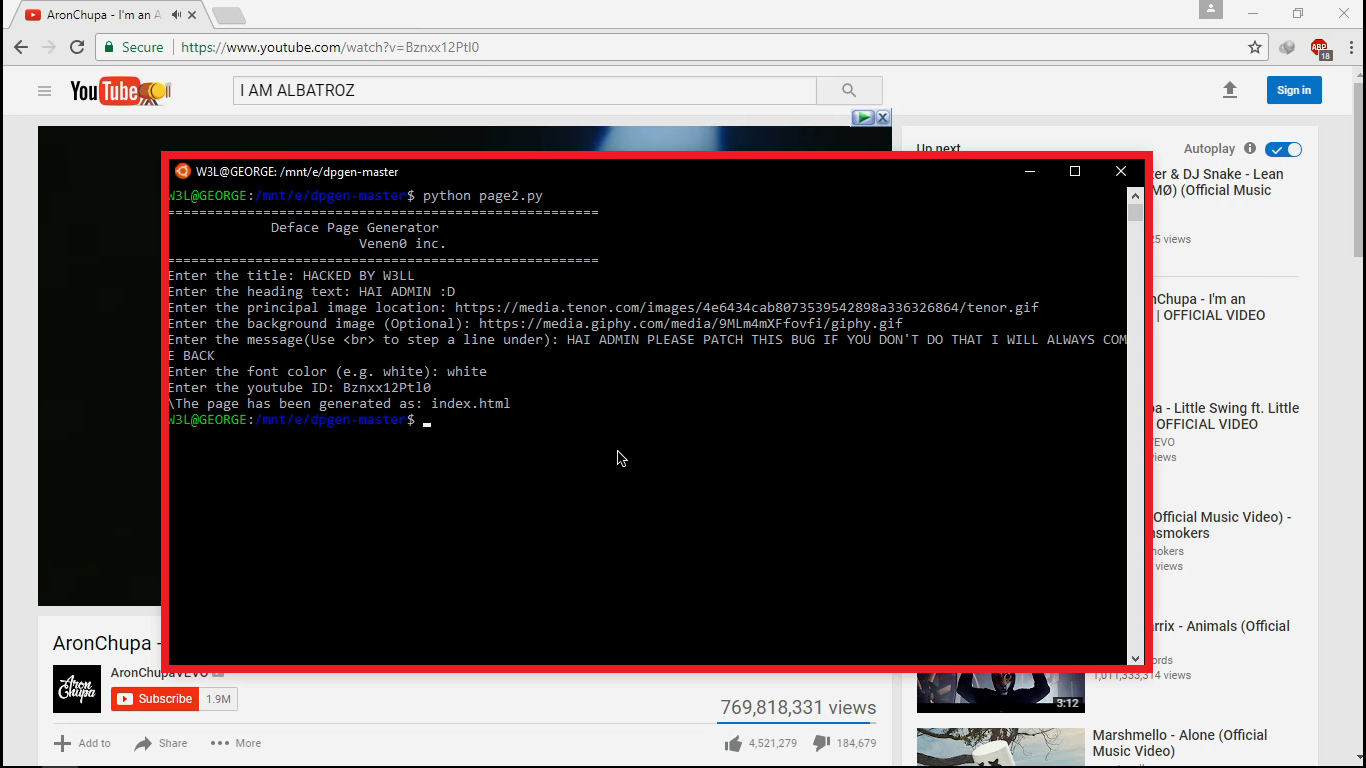
Task: Select the search magnifier icon
Action: tap(849, 90)
